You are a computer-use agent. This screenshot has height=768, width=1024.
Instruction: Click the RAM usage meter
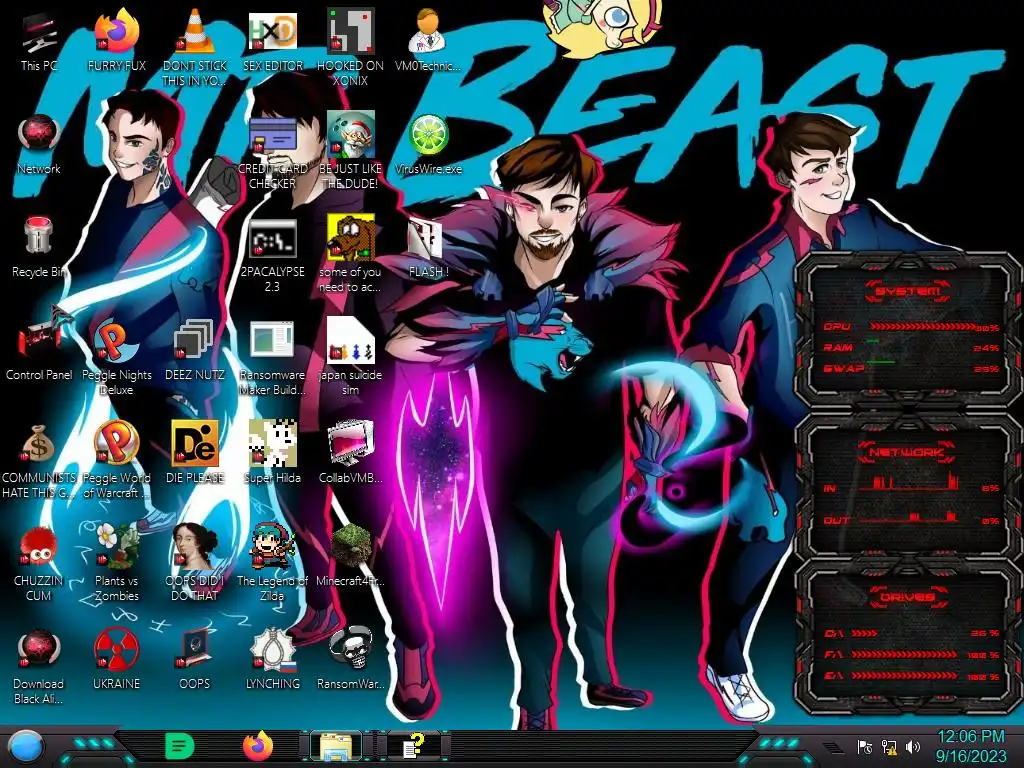911,347
